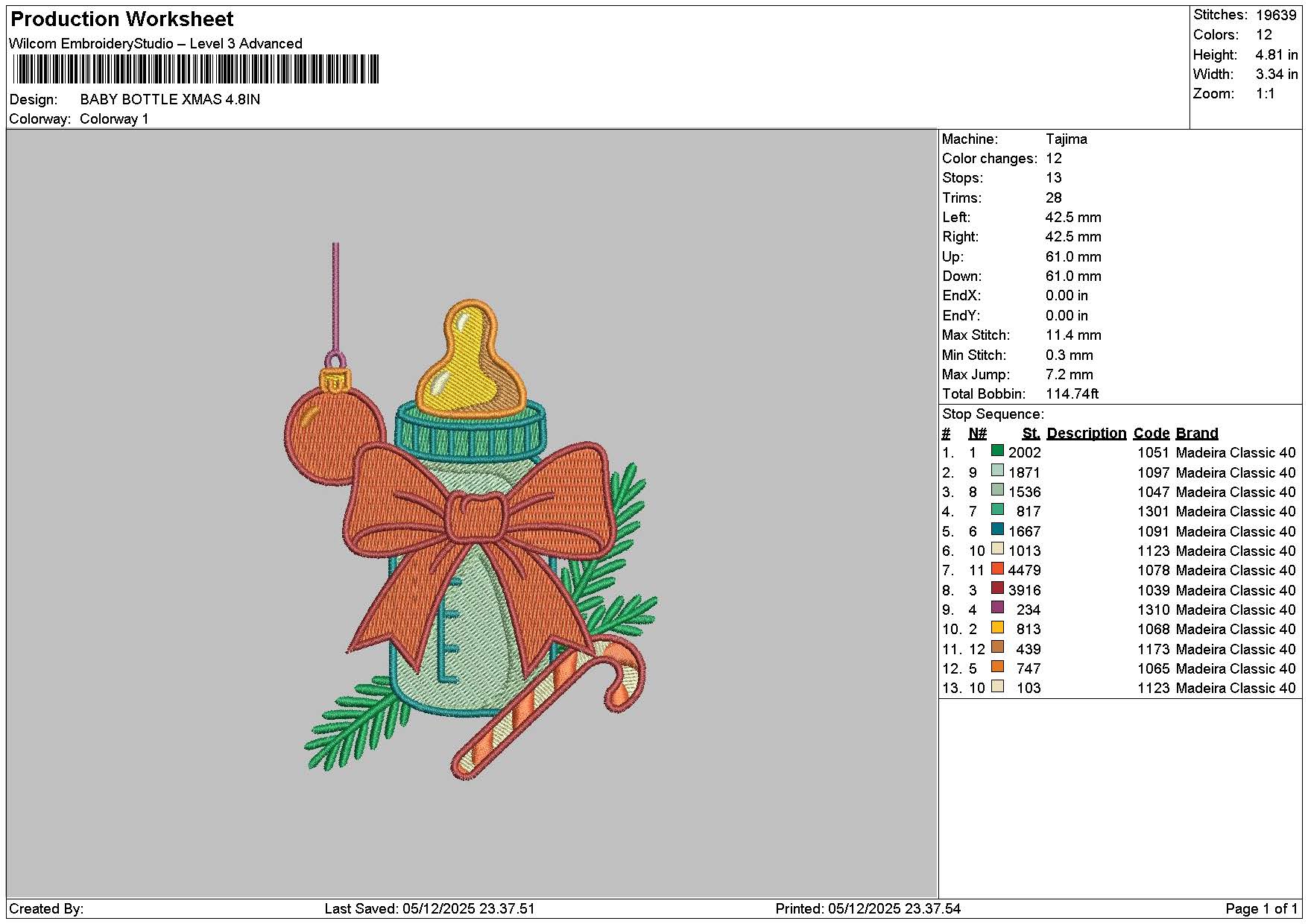Screen dimensions: 1308x924
Task: Click the N# column header
Action: pos(977,433)
